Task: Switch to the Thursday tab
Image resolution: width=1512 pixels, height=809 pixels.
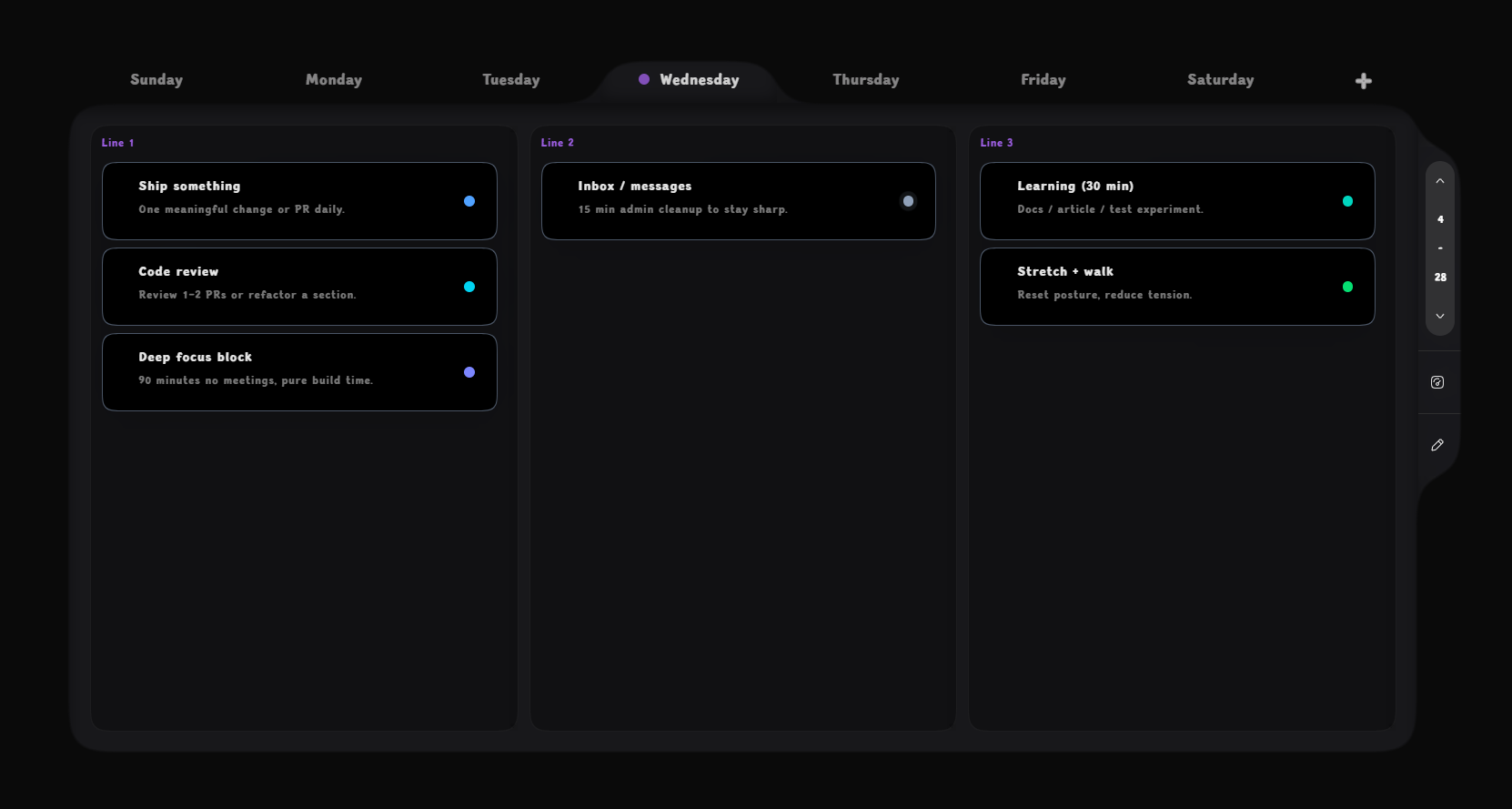Action: 866,80
